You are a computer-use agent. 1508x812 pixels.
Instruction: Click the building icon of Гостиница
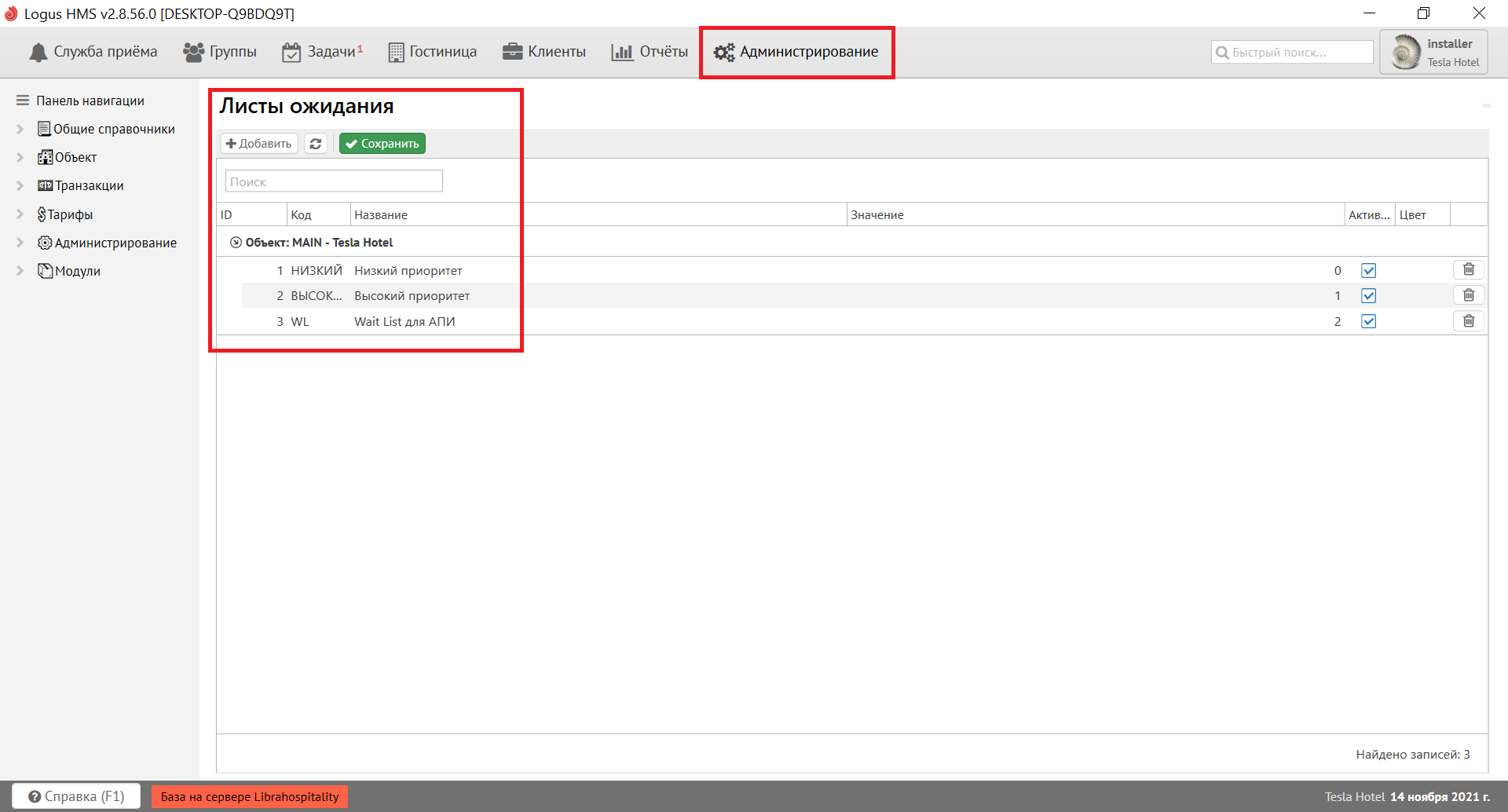click(x=396, y=53)
